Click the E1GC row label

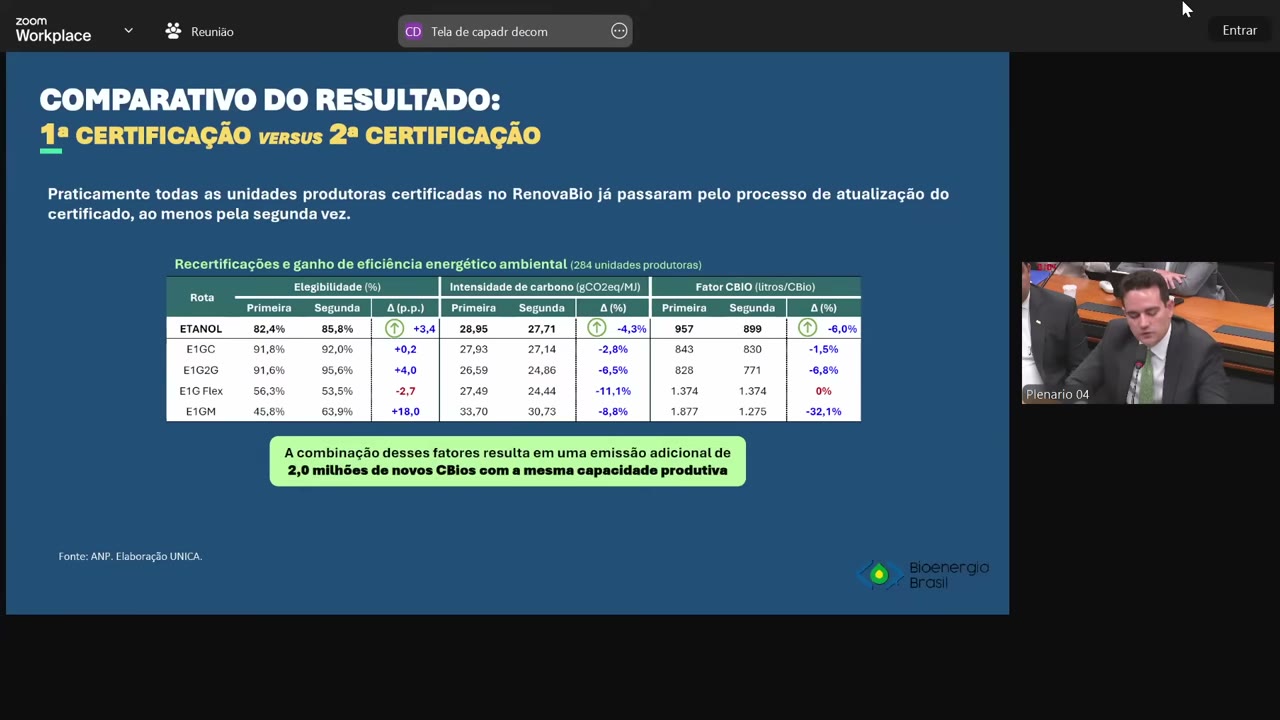coord(201,349)
